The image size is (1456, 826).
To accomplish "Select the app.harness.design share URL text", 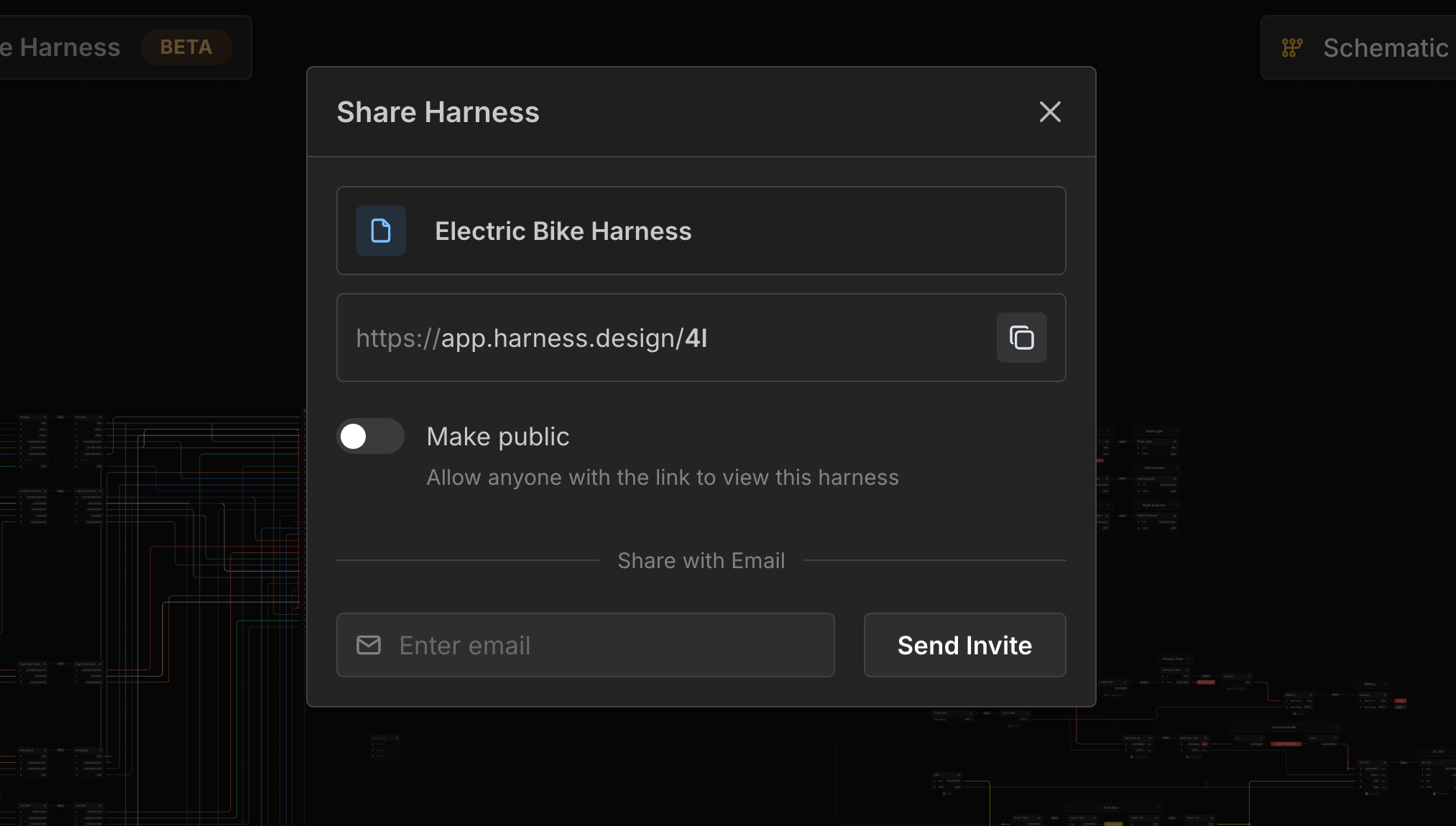I will click(532, 338).
